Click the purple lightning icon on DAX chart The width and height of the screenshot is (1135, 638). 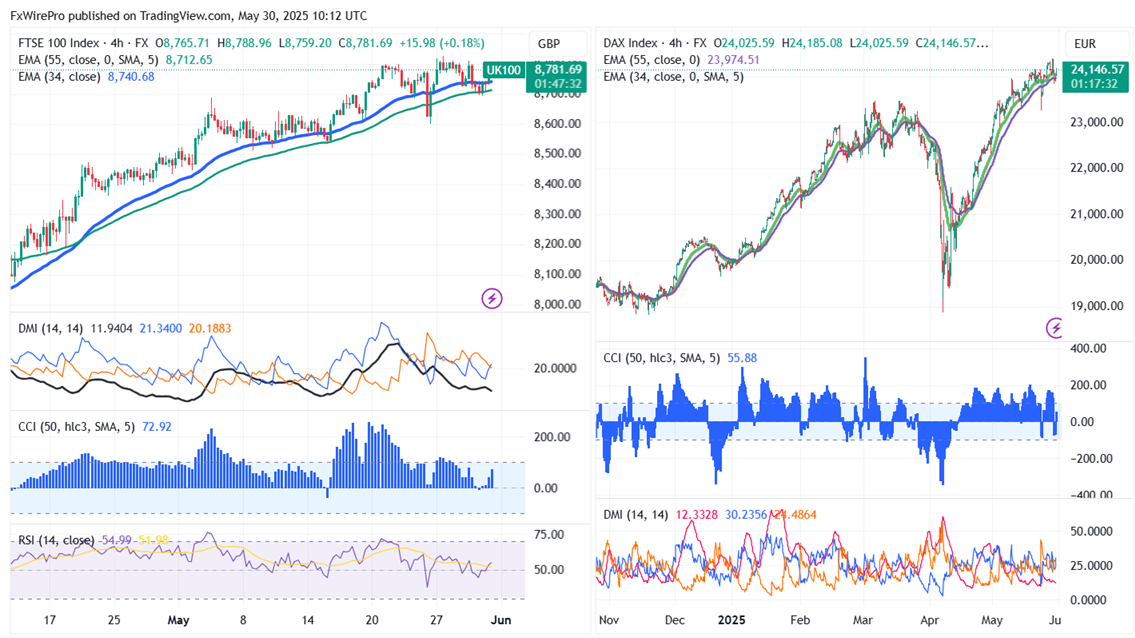(x=1055, y=327)
